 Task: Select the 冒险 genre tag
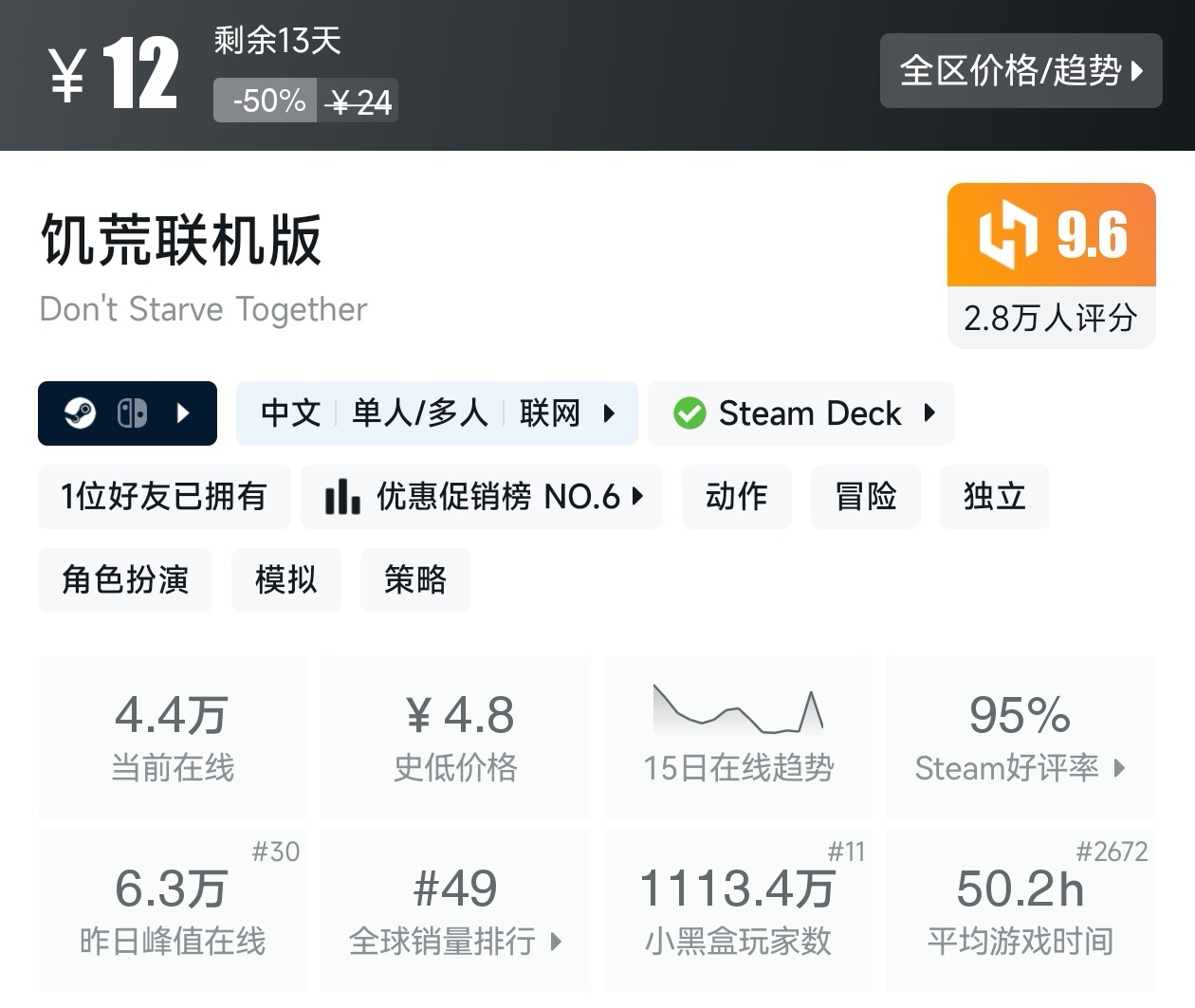click(x=865, y=496)
